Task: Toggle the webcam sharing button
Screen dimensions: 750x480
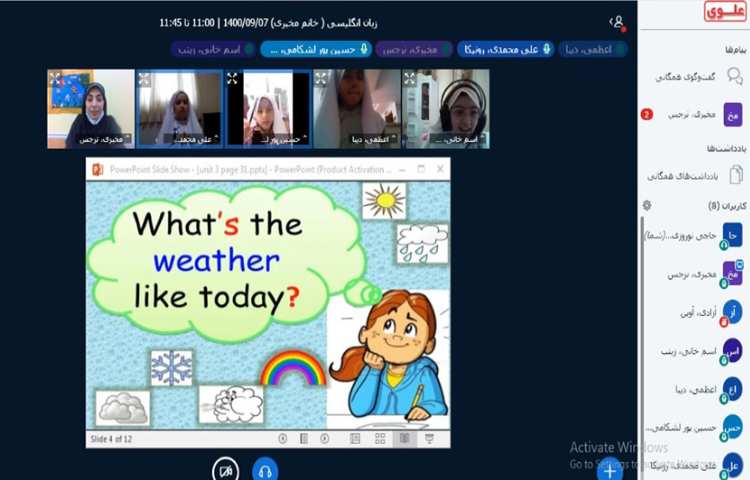Action: tap(226, 470)
